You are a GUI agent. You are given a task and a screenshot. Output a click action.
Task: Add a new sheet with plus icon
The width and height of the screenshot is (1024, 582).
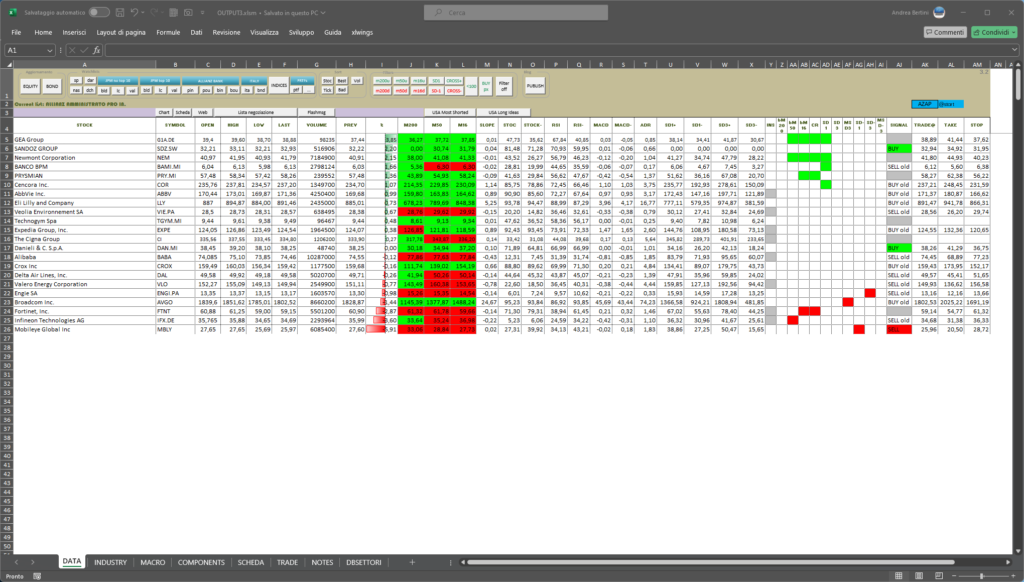(412, 562)
